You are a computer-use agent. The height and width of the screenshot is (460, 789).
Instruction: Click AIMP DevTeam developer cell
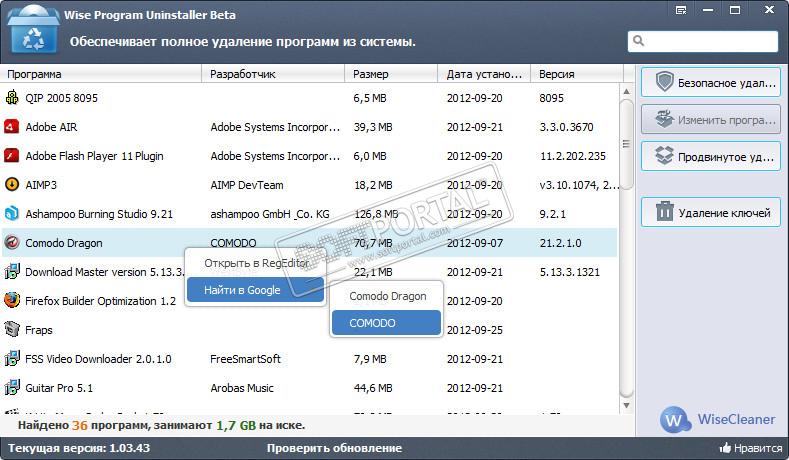click(247, 185)
